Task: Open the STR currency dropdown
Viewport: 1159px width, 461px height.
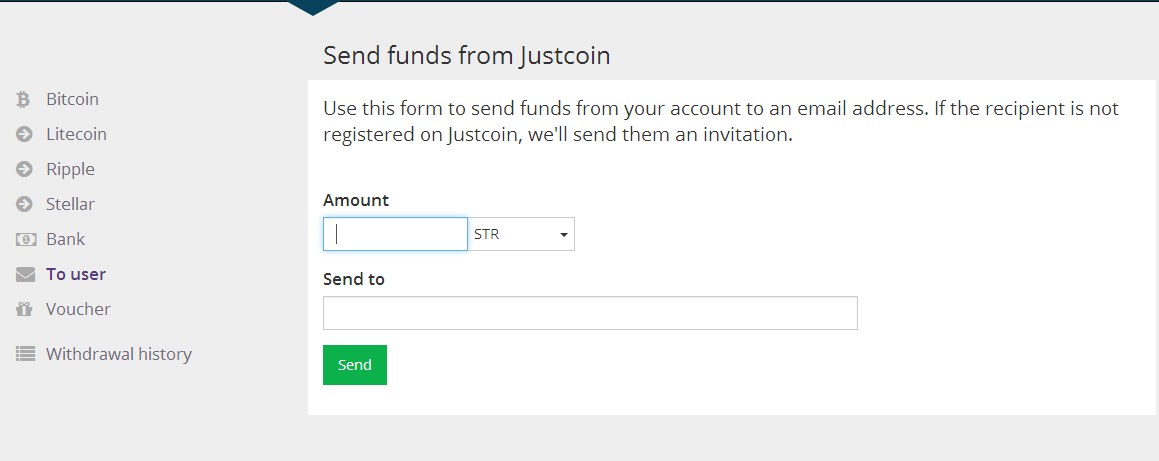Action: click(521, 235)
